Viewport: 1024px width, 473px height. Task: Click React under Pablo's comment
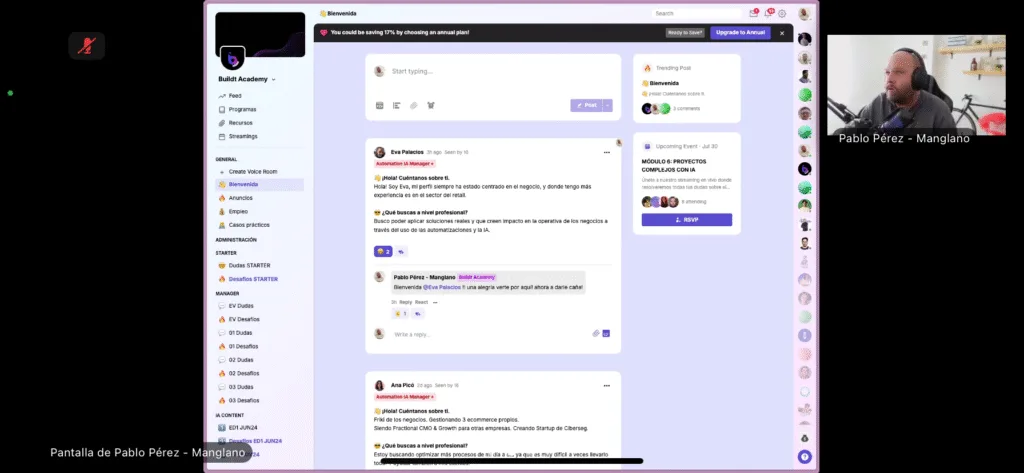[421, 302]
